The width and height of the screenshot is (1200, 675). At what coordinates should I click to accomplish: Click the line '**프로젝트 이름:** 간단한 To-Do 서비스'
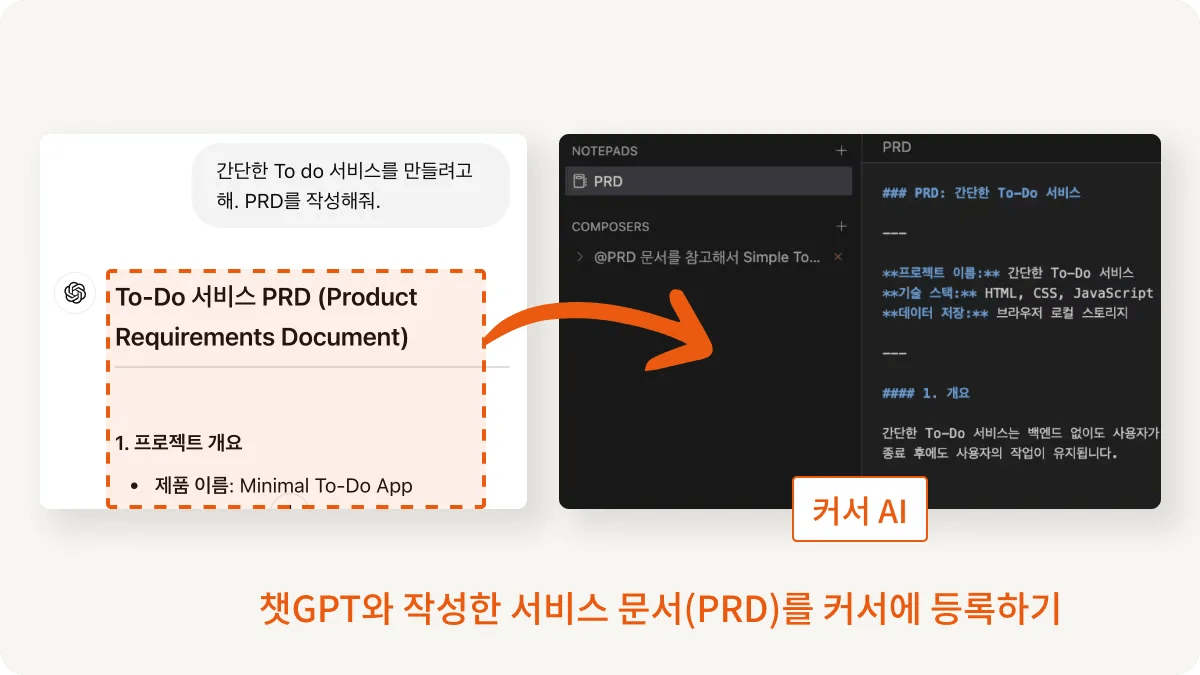1007,273
